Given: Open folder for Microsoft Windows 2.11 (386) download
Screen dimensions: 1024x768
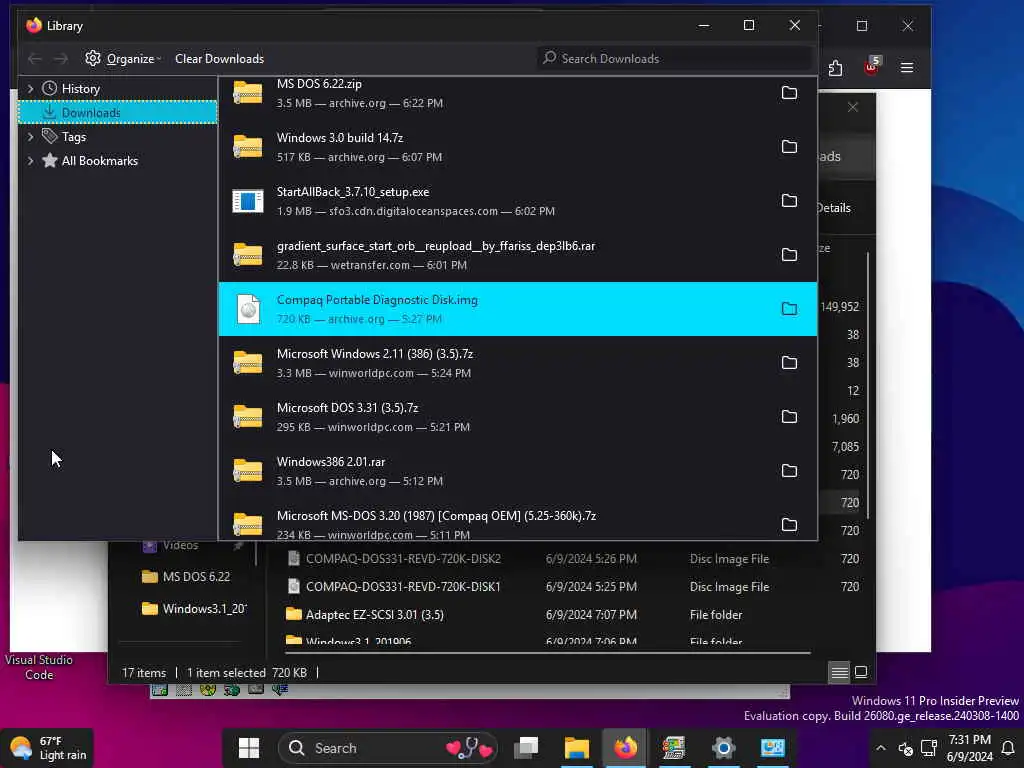Looking at the screenshot, I should 789,362.
